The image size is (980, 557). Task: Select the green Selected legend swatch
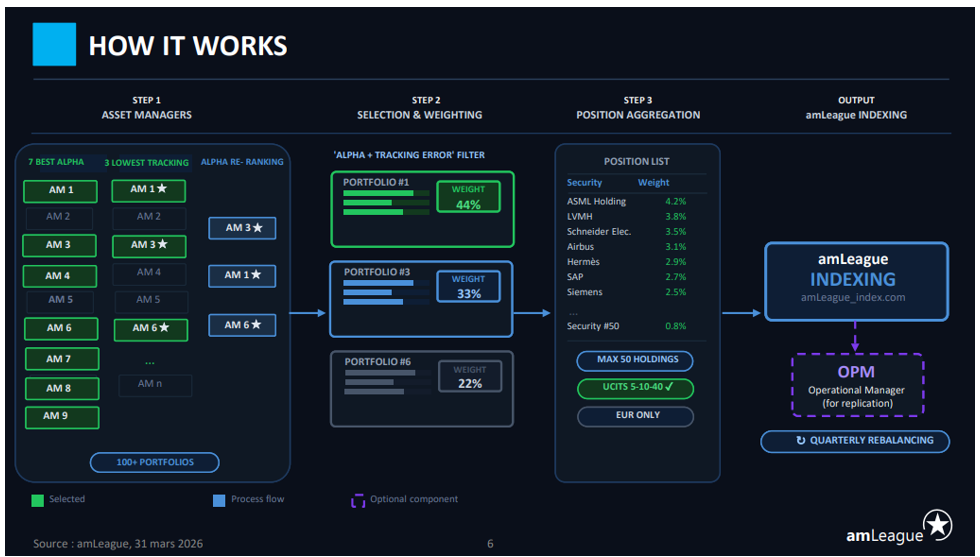click(38, 500)
